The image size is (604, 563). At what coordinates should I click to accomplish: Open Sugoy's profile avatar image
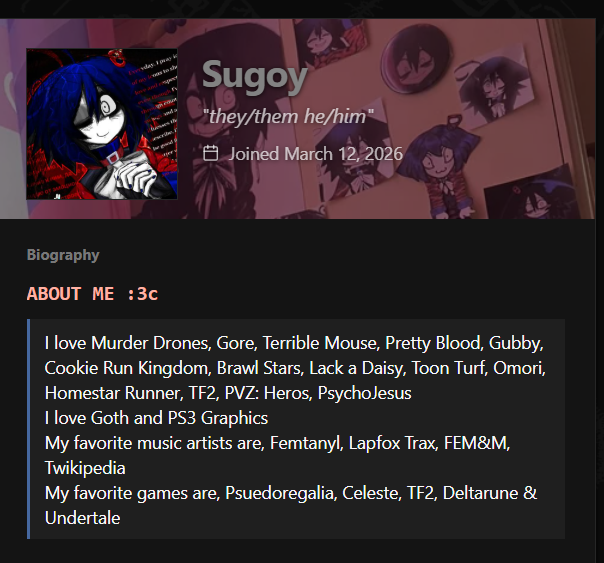coord(102,124)
